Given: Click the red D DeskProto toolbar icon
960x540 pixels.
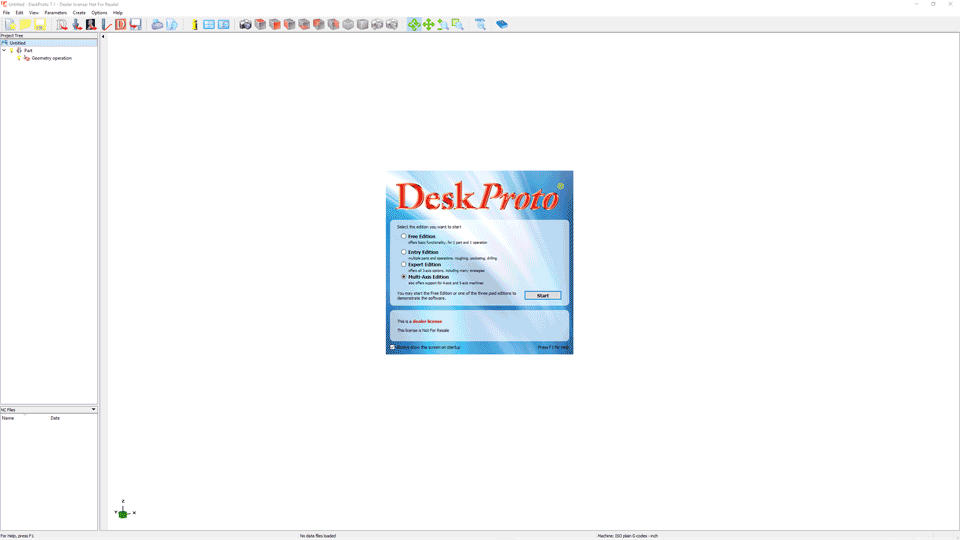Looking at the screenshot, I should (x=121, y=24).
